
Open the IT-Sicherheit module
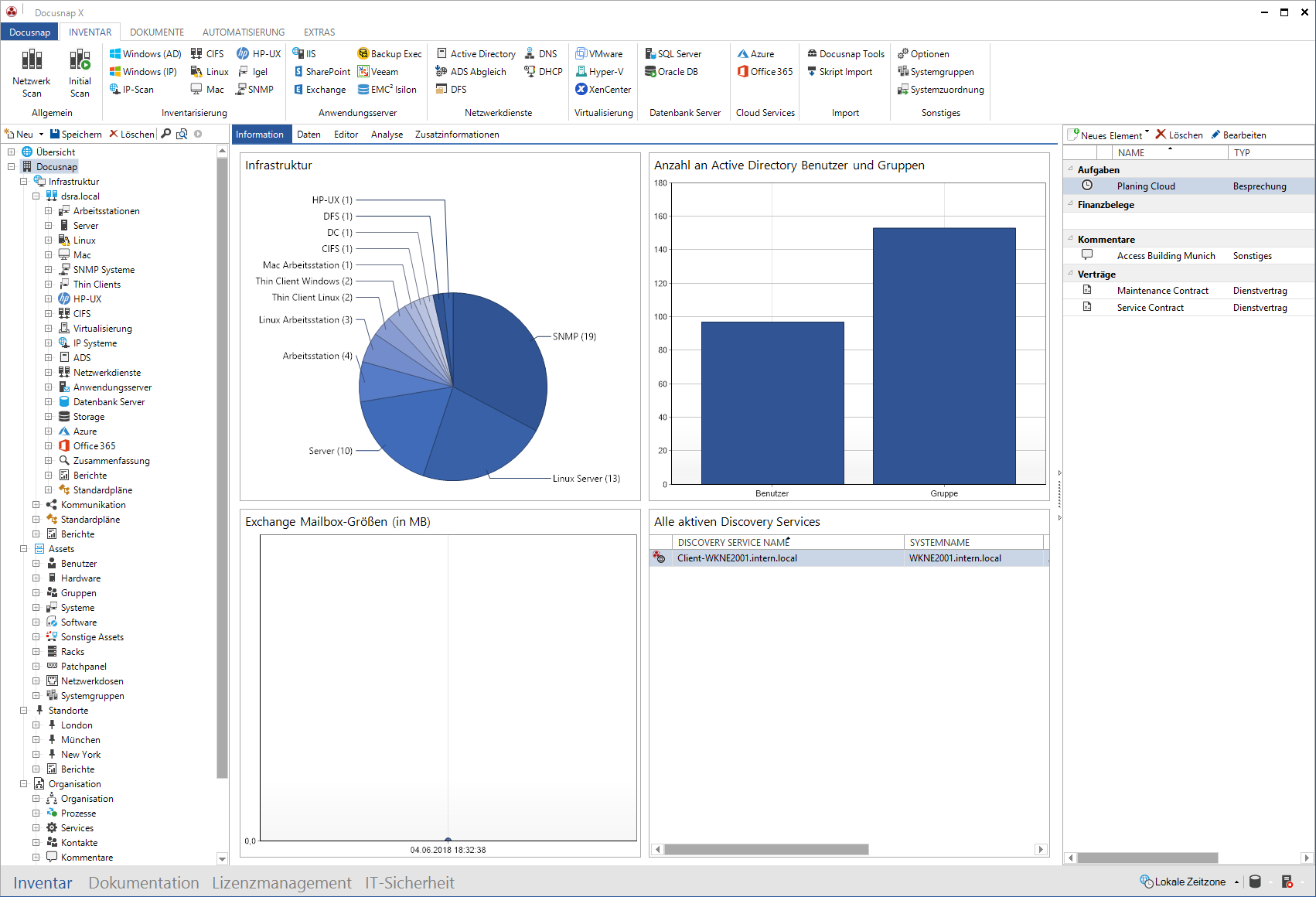(x=410, y=883)
